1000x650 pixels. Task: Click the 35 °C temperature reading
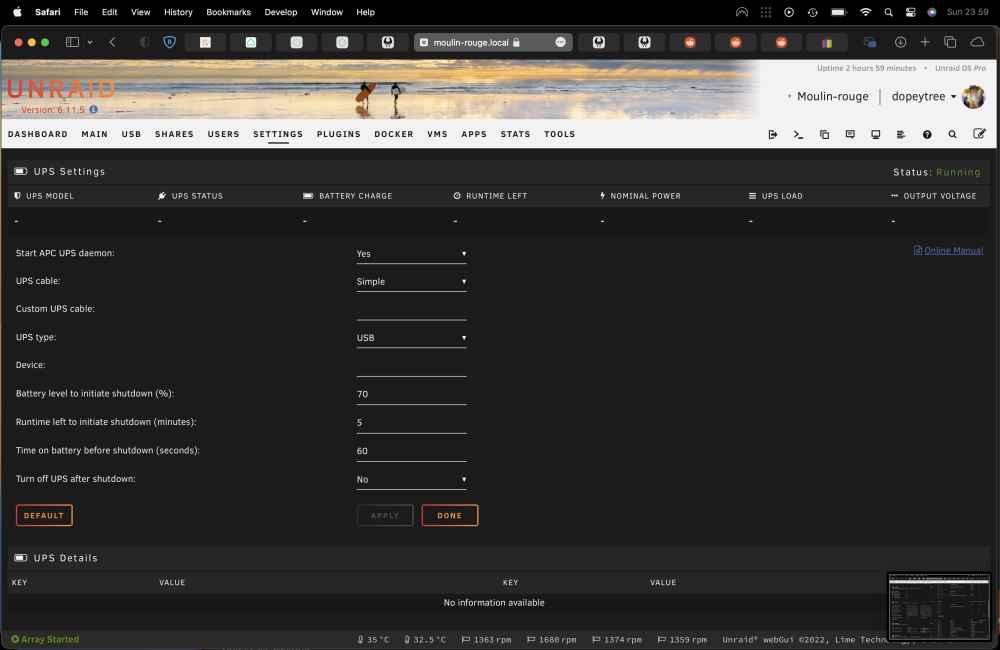click(373, 639)
